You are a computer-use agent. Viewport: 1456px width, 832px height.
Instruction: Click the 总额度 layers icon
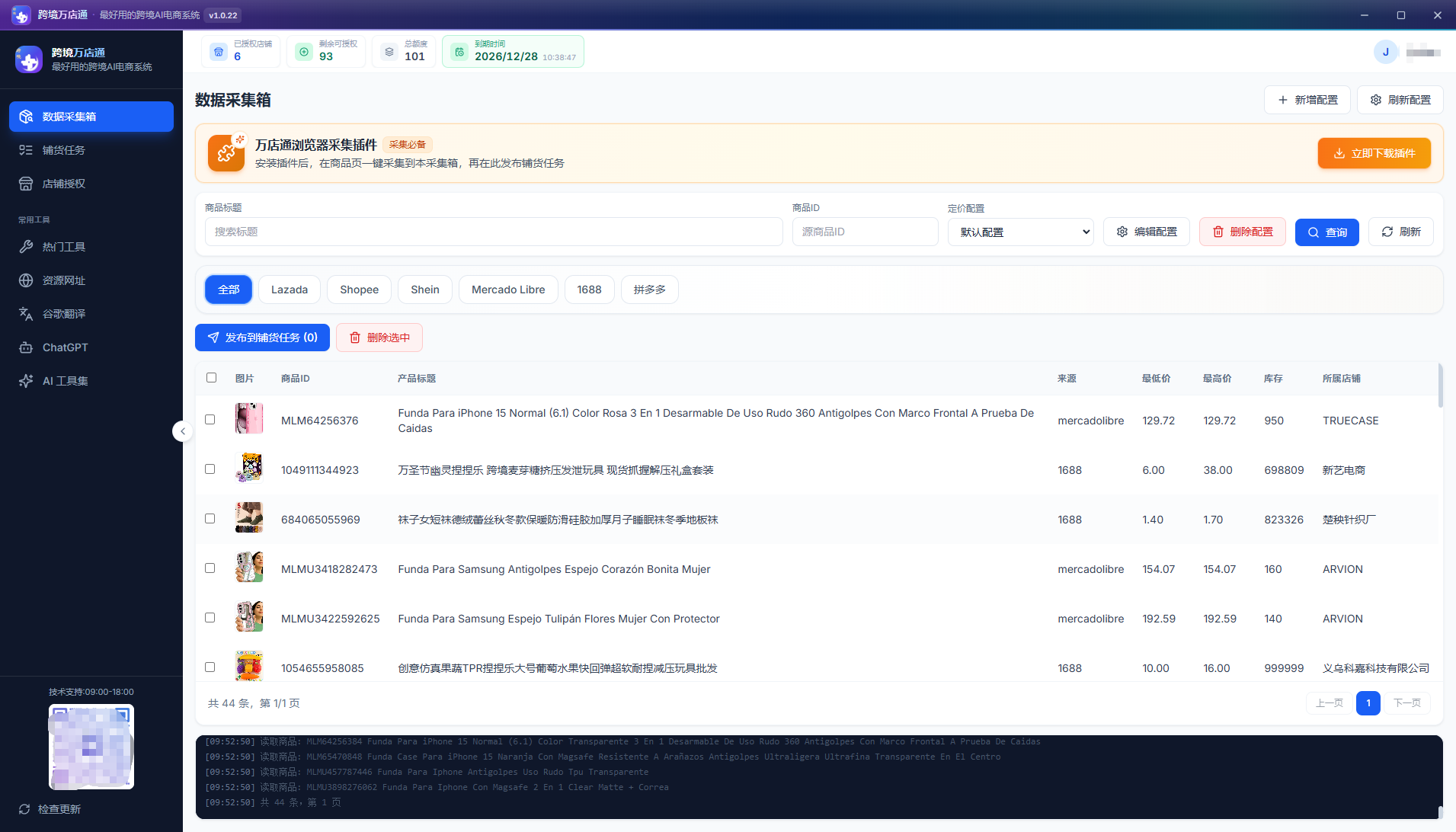[x=389, y=52]
